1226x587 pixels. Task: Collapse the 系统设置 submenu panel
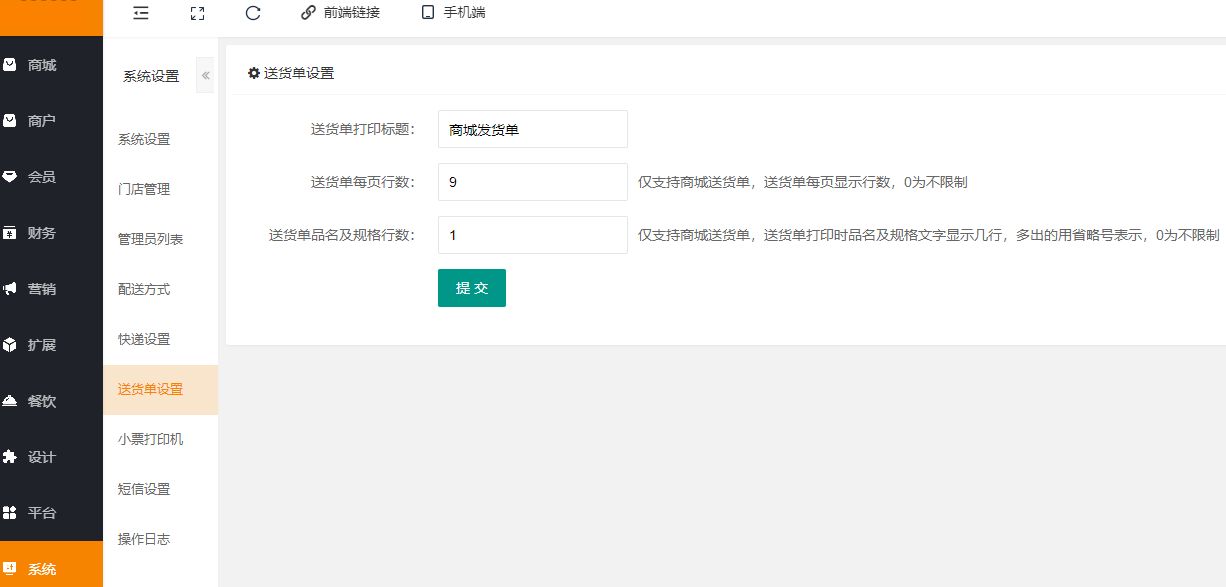click(205, 76)
